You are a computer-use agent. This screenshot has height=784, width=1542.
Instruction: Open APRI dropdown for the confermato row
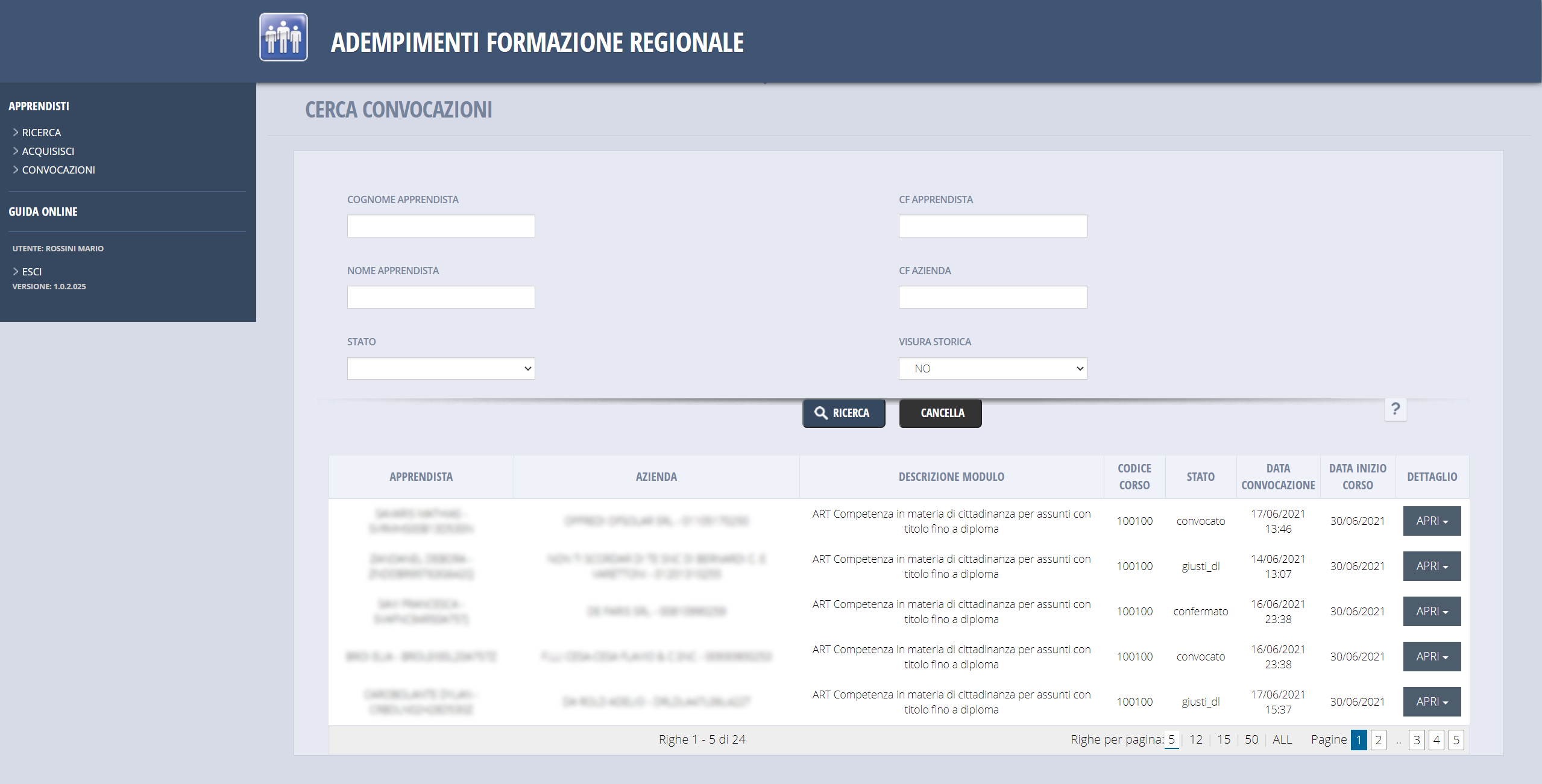pyautogui.click(x=1431, y=611)
